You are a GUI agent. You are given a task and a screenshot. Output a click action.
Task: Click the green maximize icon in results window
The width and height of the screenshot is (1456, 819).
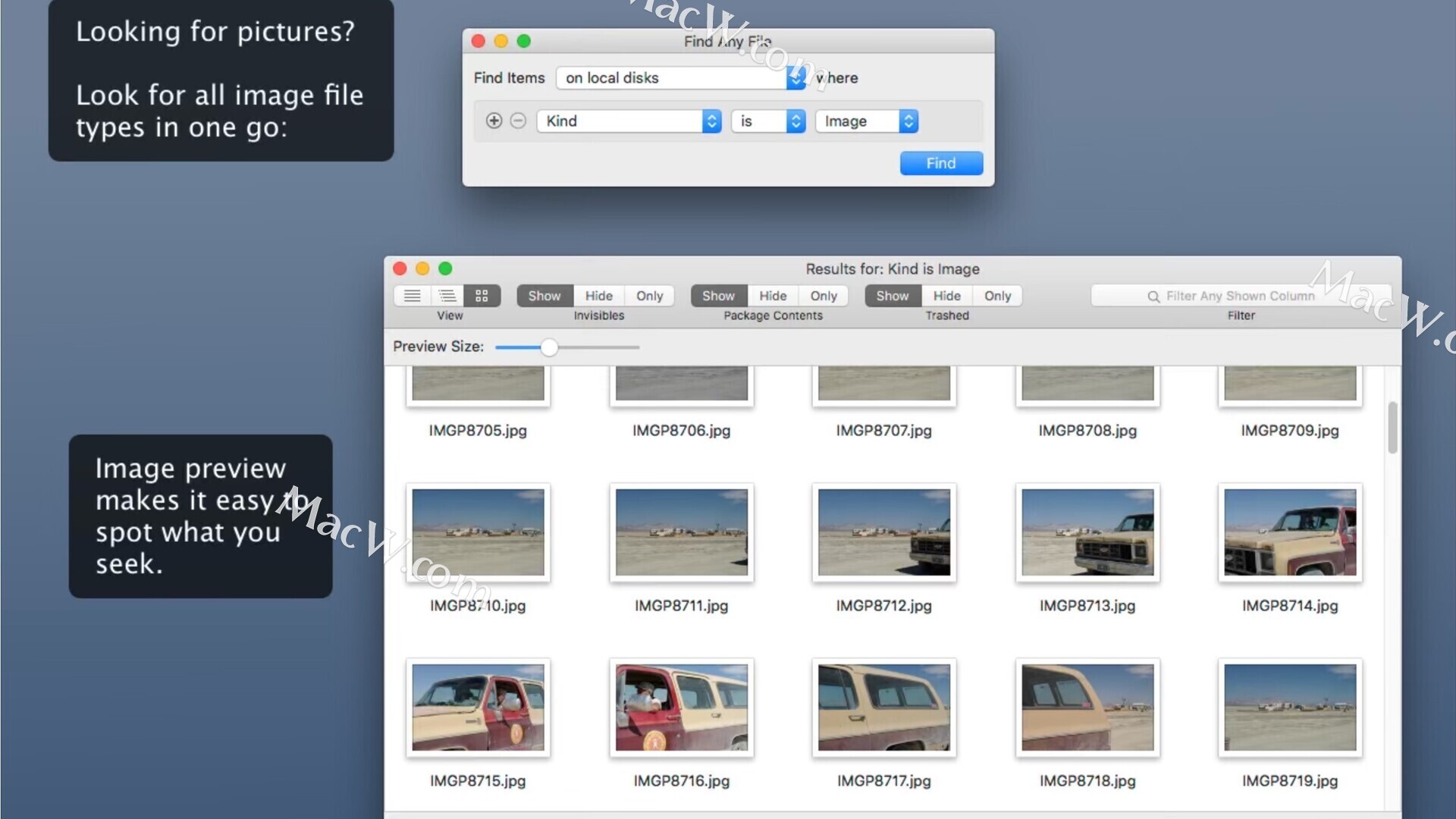point(445,268)
